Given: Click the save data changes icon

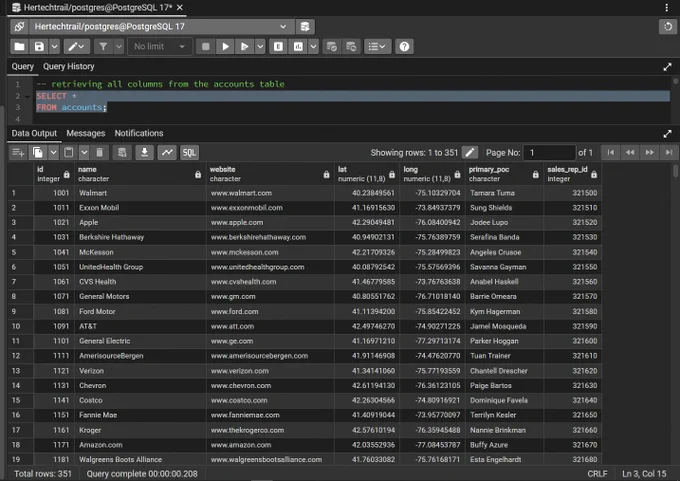Looking at the screenshot, I should (122, 152).
